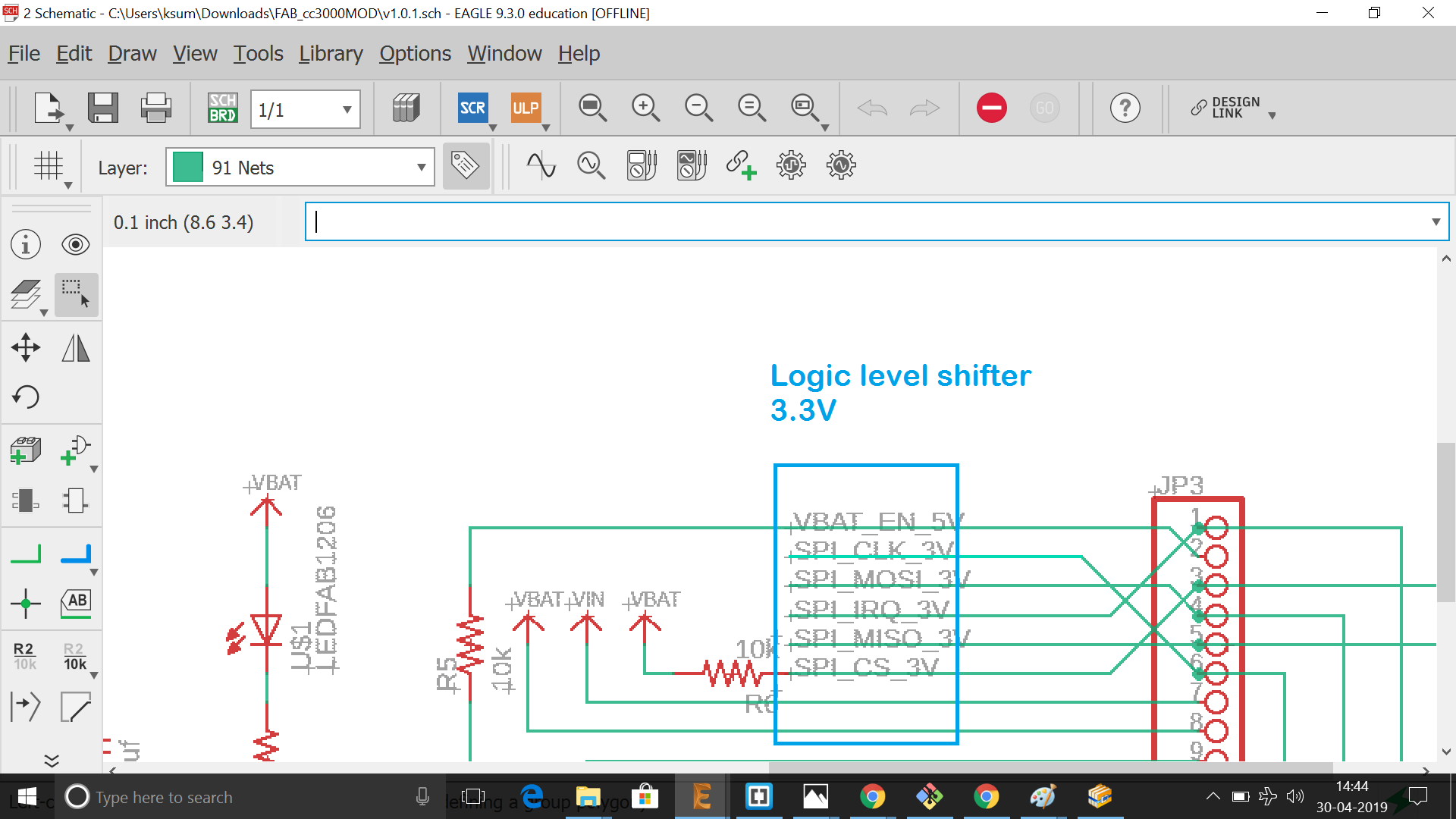This screenshot has width=1456, height=819.
Task: Open the Tools menu
Action: [258, 54]
